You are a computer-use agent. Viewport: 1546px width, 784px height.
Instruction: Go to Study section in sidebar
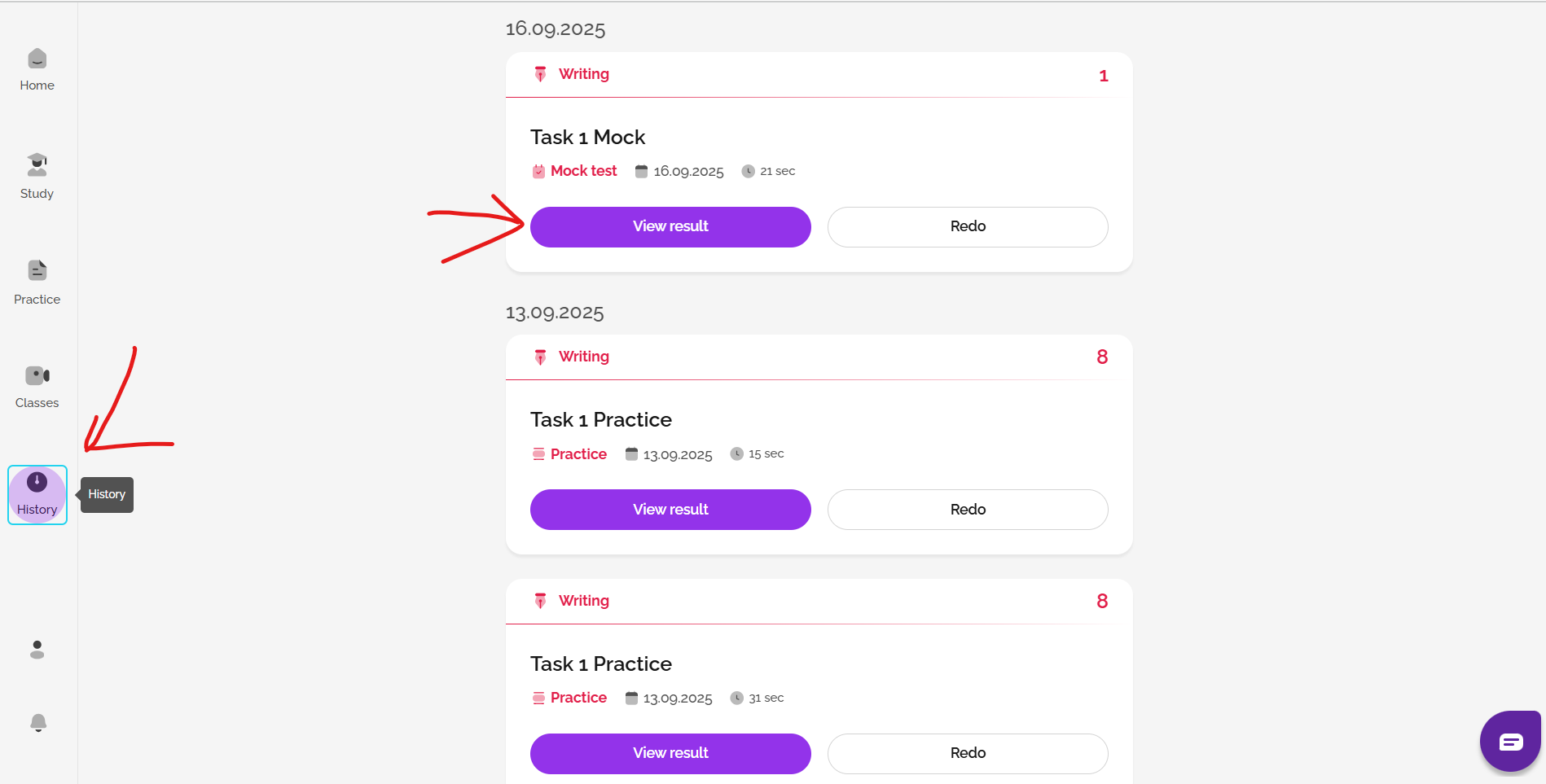(37, 176)
